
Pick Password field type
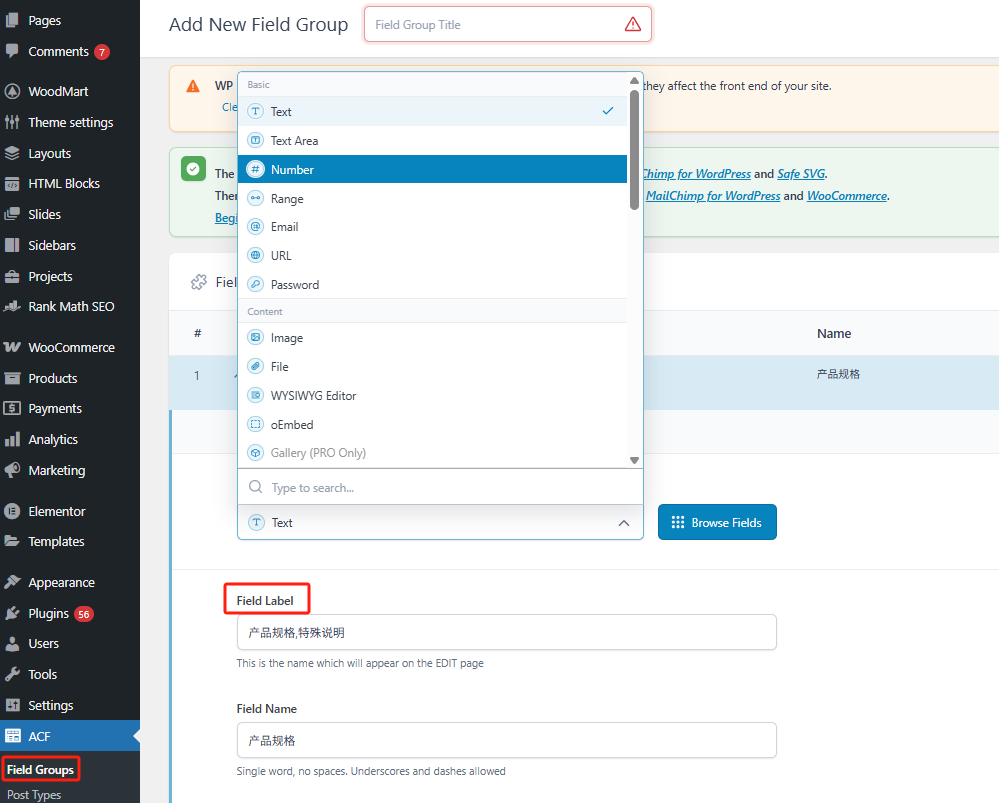[433, 284]
